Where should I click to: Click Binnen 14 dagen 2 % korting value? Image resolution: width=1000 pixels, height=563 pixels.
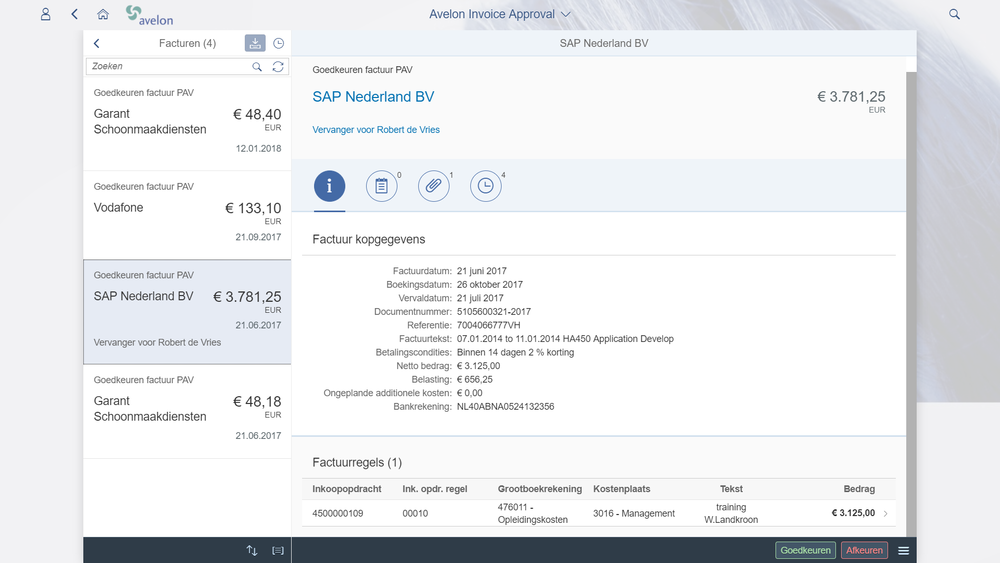point(515,352)
